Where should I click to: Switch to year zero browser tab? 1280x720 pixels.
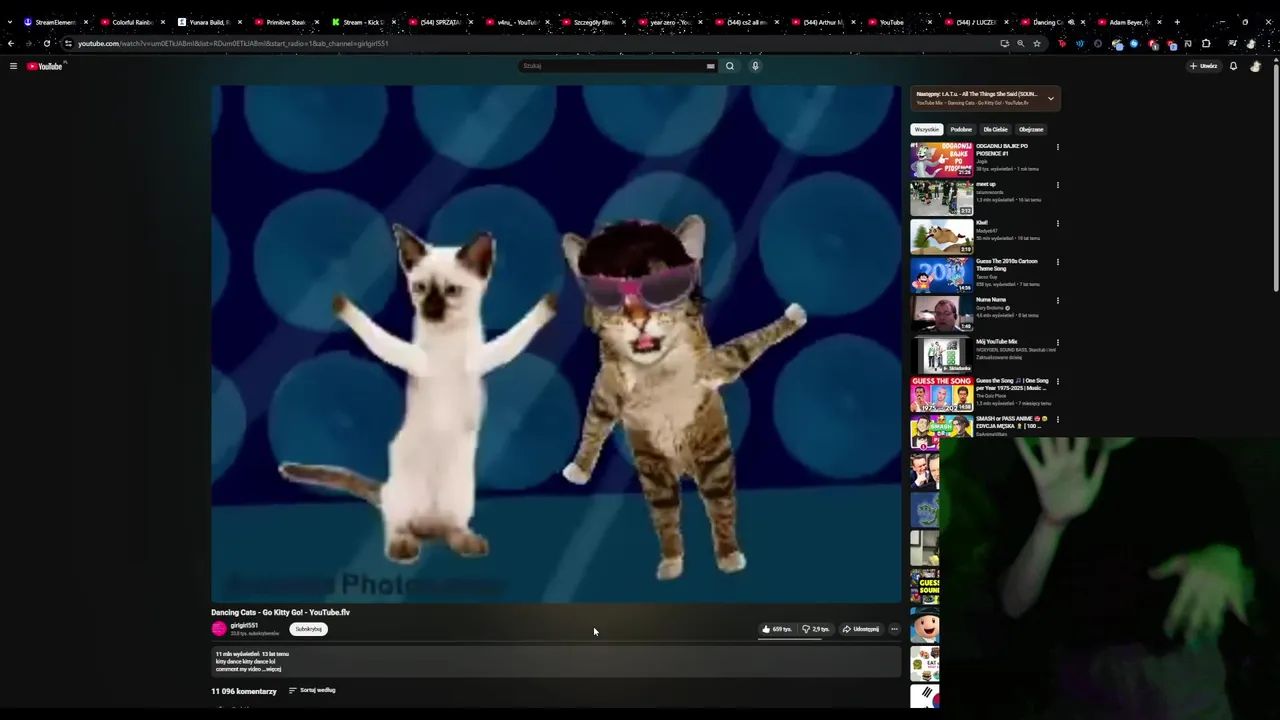[x=671, y=22]
